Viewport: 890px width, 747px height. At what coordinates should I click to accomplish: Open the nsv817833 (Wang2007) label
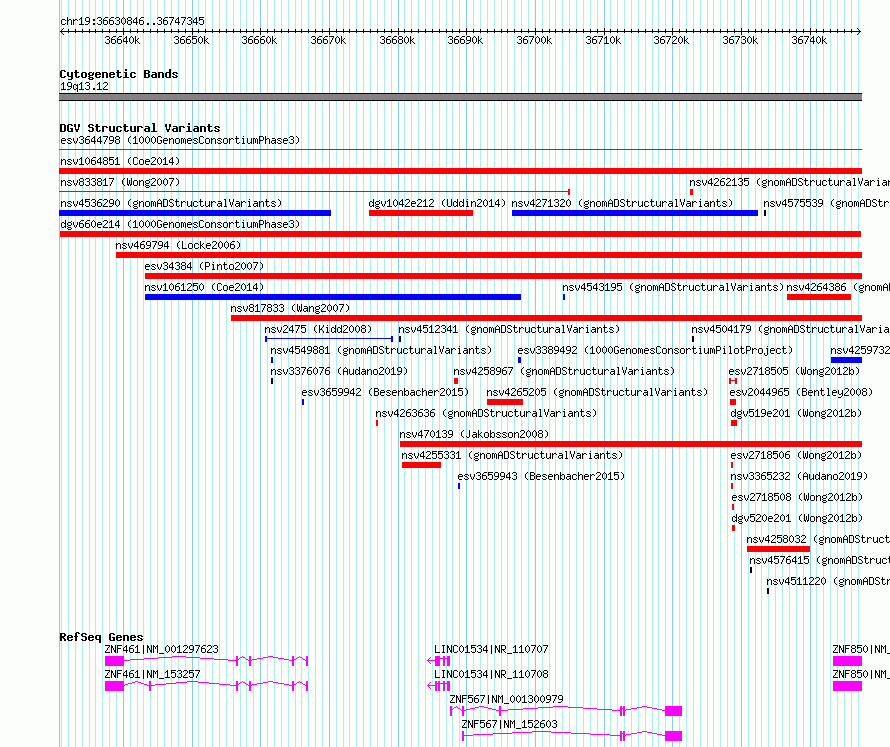click(x=290, y=308)
